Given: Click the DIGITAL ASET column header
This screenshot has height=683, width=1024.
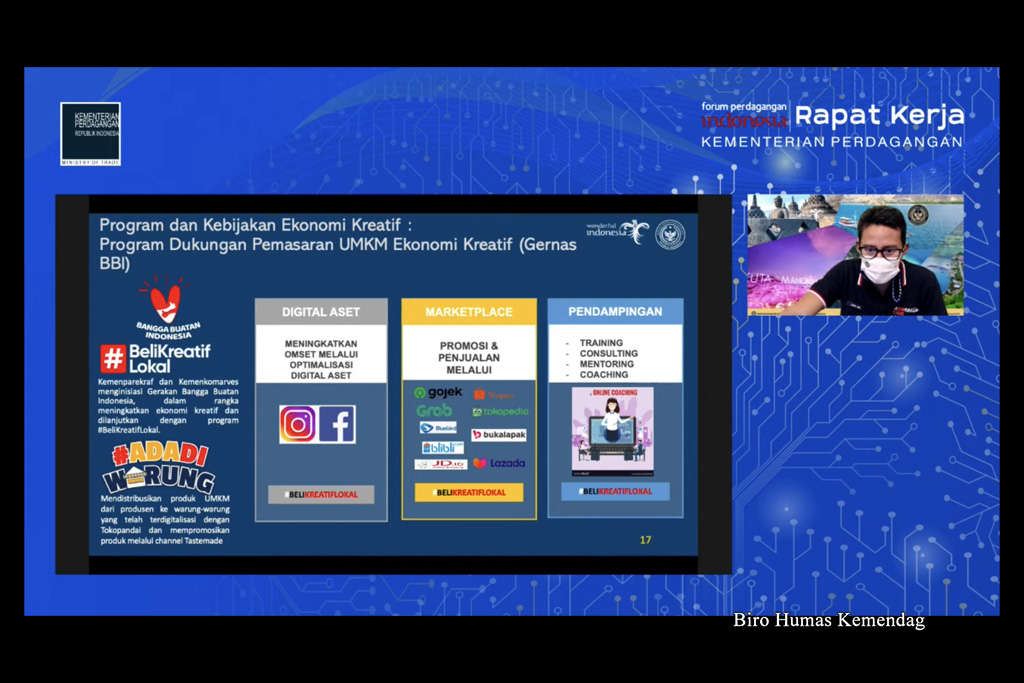Looking at the screenshot, I should pyautogui.click(x=321, y=312).
